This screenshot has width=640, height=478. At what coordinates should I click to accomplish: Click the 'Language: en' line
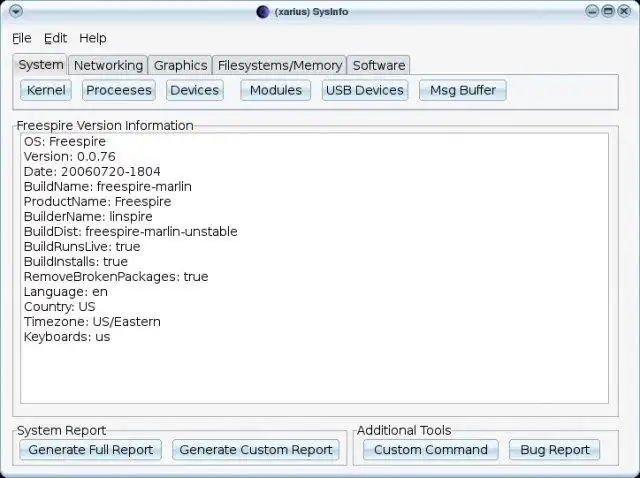(x=66, y=292)
